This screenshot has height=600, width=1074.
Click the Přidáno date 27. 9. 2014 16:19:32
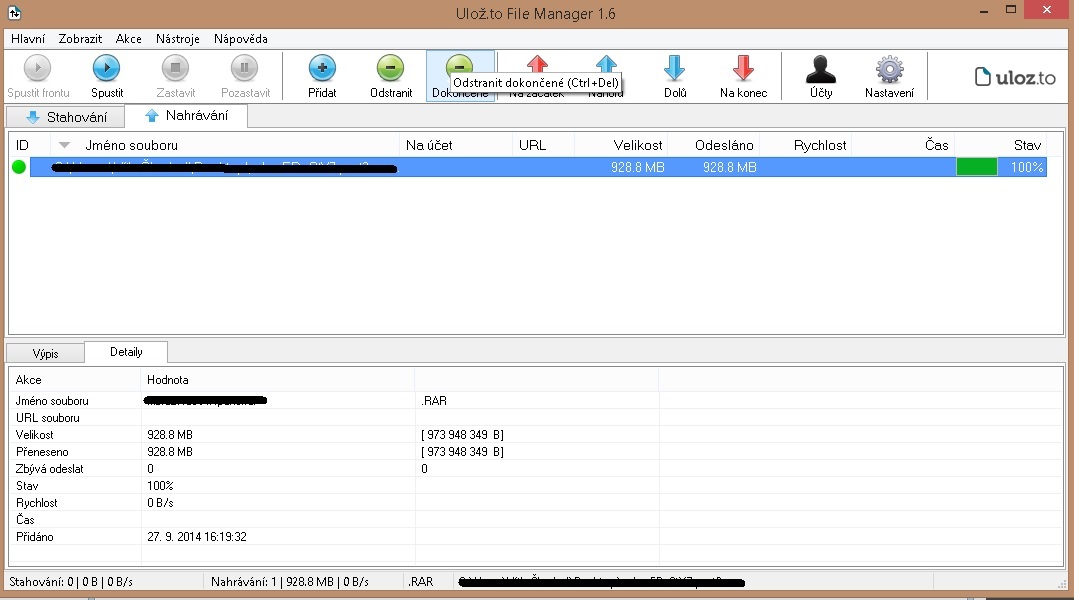(197, 537)
